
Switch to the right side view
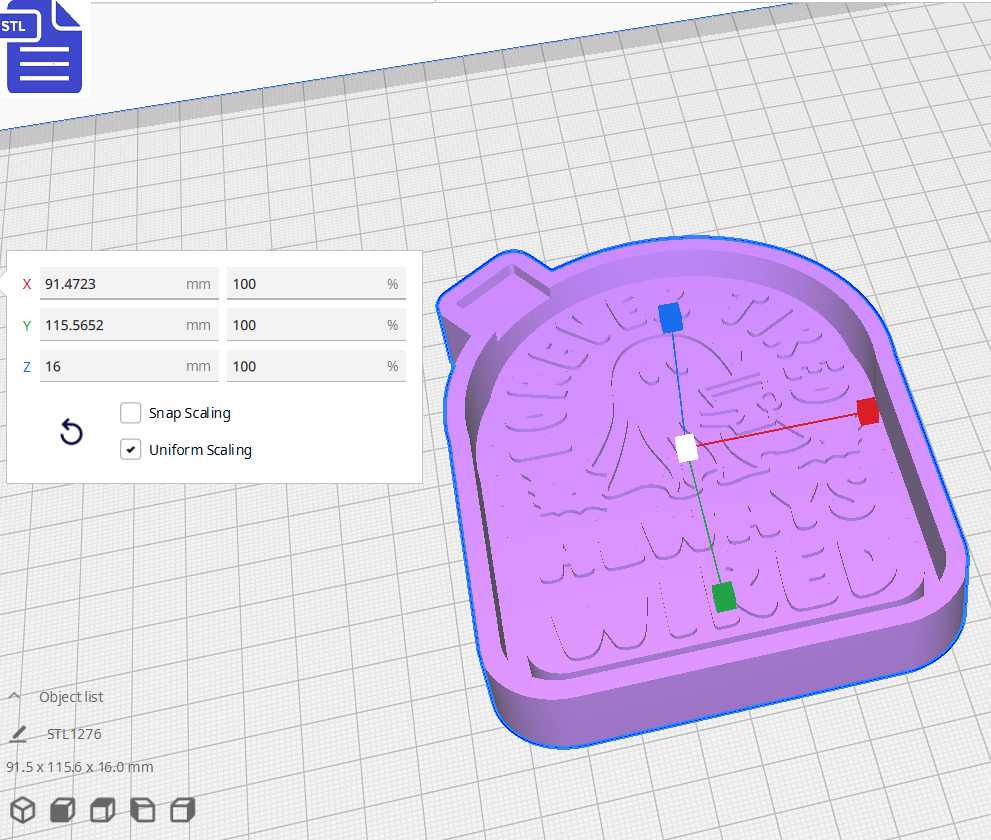point(182,810)
